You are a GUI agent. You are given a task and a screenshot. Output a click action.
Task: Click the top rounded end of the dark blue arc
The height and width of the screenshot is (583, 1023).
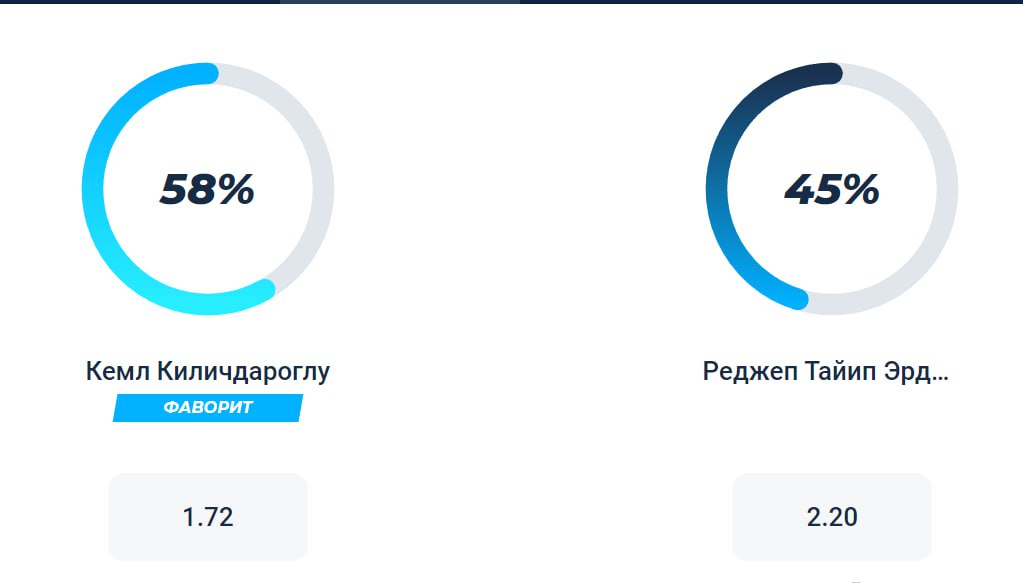click(833, 74)
